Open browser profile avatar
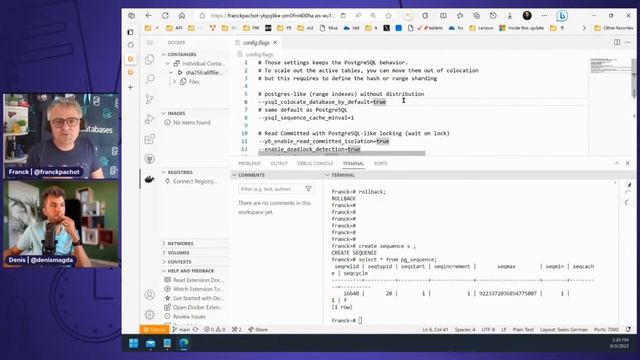The height and width of the screenshot is (360, 640). click(x=527, y=16)
